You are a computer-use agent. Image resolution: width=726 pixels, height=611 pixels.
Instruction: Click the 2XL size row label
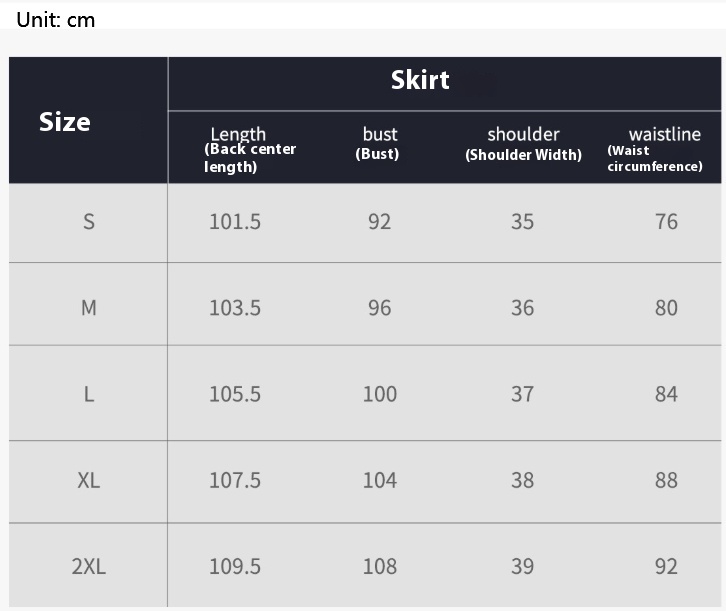coord(89,567)
